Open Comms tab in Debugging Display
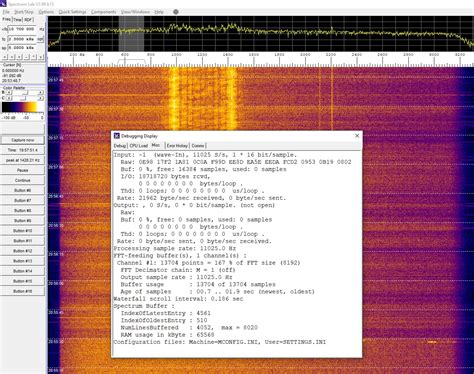474x374 pixels. click(198, 146)
